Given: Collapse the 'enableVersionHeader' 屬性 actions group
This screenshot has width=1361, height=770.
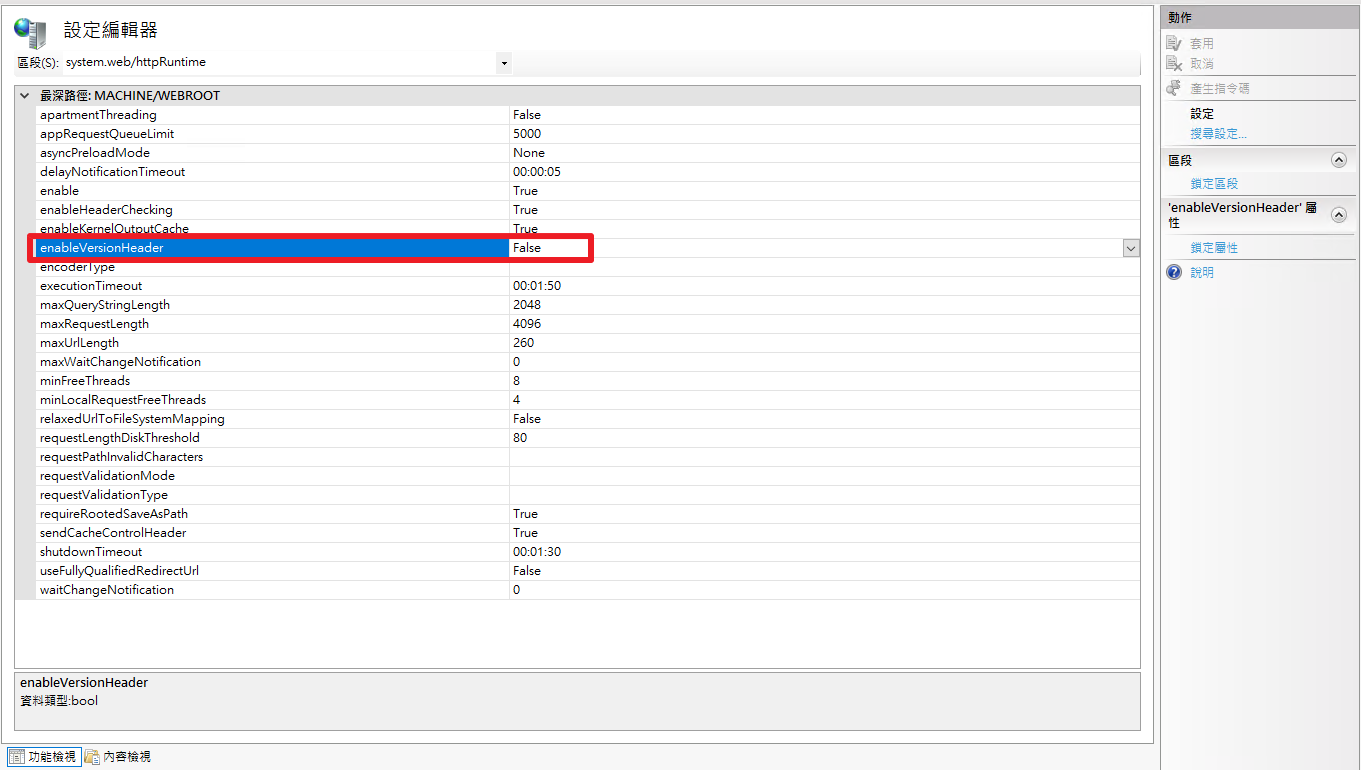Looking at the screenshot, I should tap(1338, 214).
